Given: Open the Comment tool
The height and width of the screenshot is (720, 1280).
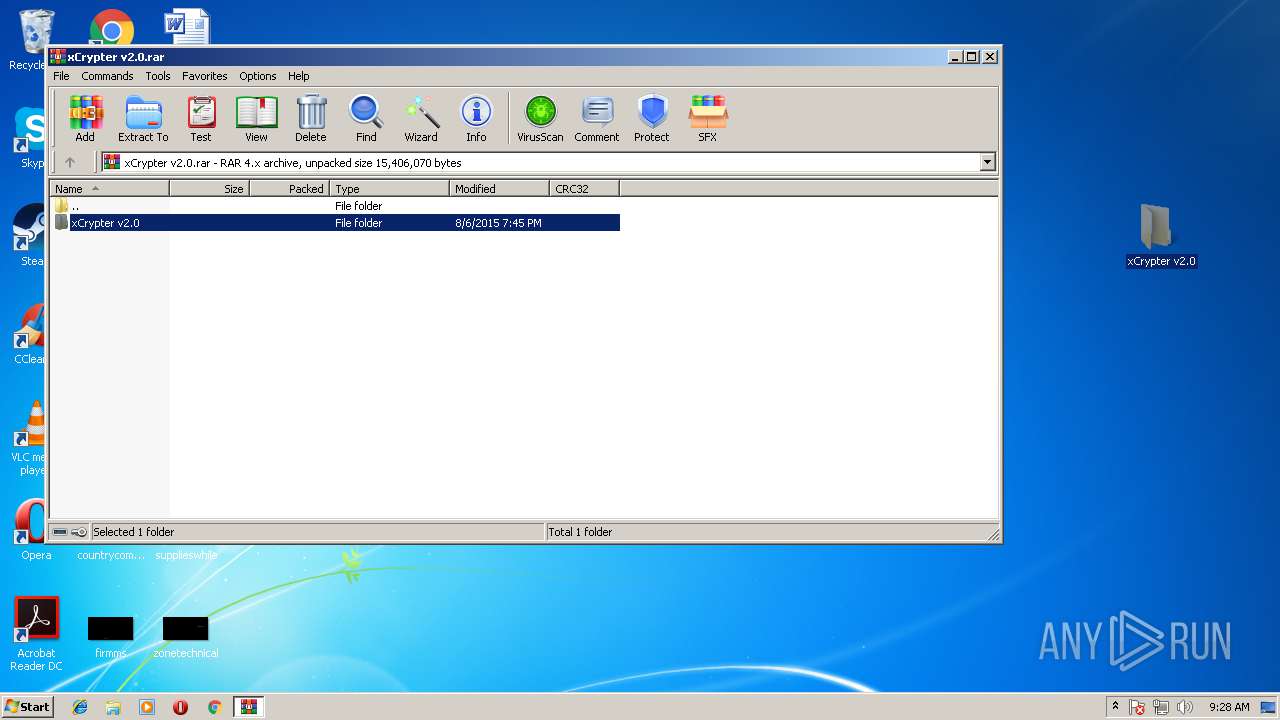Looking at the screenshot, I should pos(597,119).
